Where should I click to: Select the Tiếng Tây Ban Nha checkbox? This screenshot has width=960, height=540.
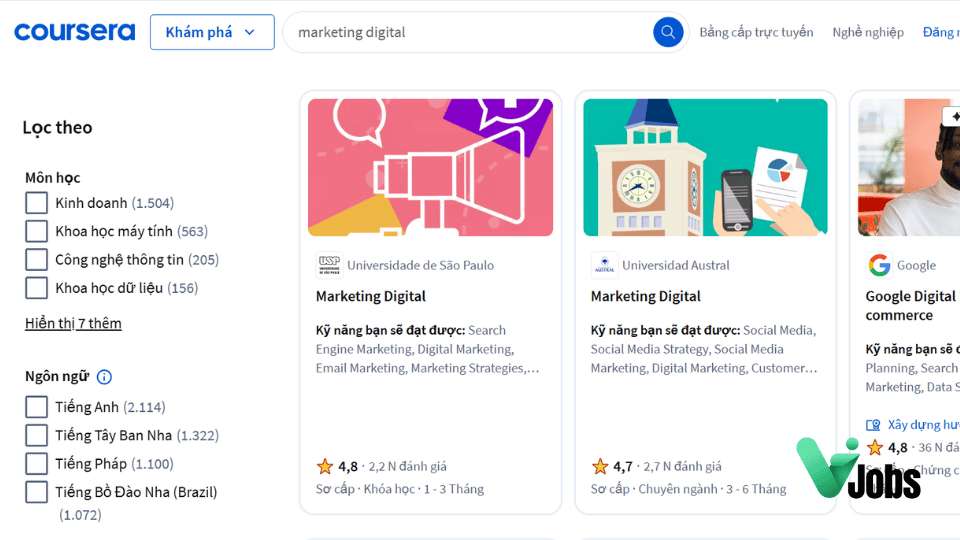[x=36, y=435]
